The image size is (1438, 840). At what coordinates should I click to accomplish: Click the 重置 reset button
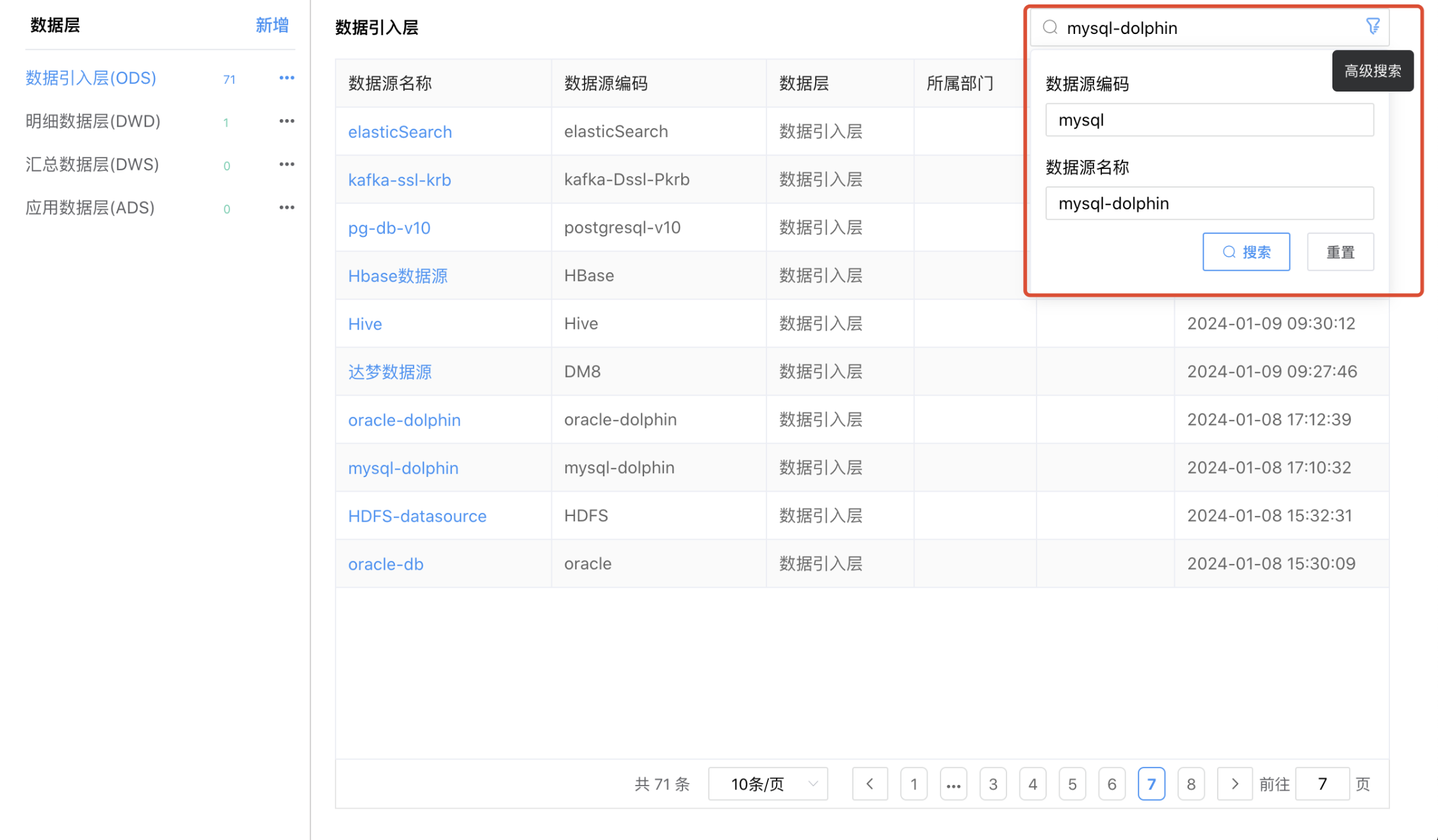[1340, 252]
